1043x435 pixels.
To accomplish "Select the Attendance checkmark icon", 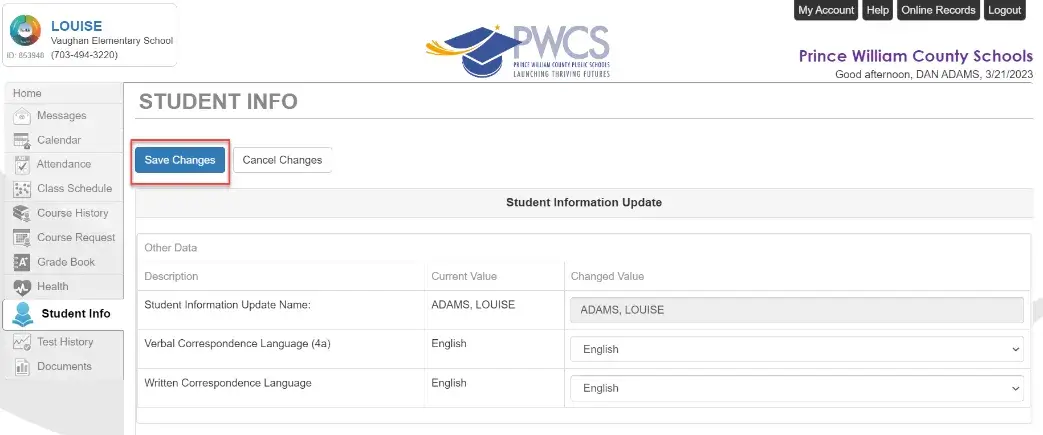I will pyautogui.click(x=22, y=164).
